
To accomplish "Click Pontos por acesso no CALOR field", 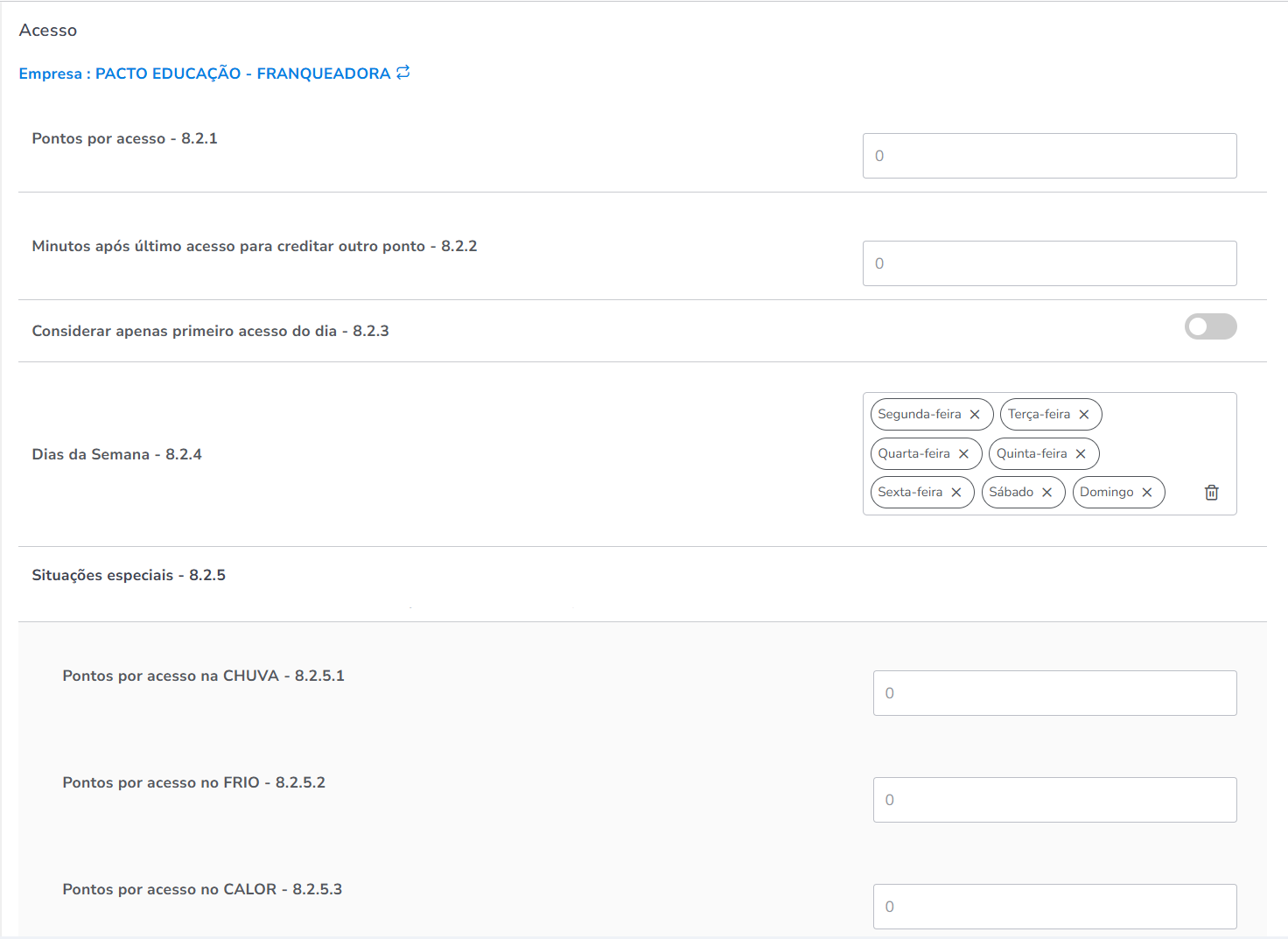I will click(1054, 907).
